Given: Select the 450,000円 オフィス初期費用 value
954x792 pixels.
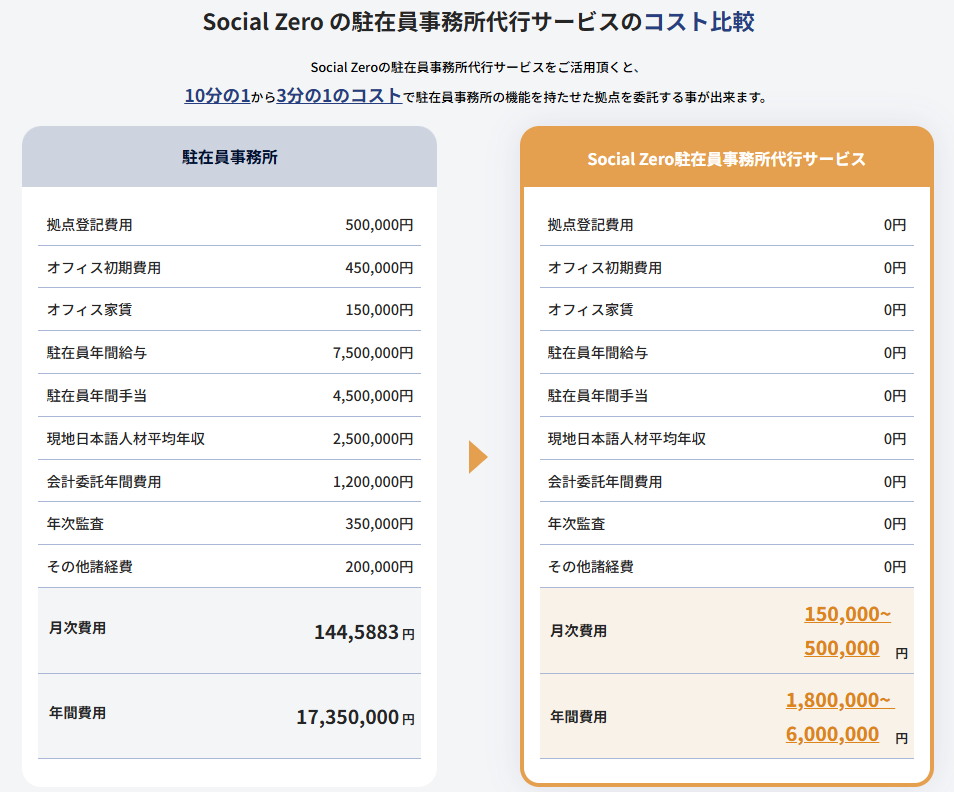Looking at the screenshot, I should [378, 268].
